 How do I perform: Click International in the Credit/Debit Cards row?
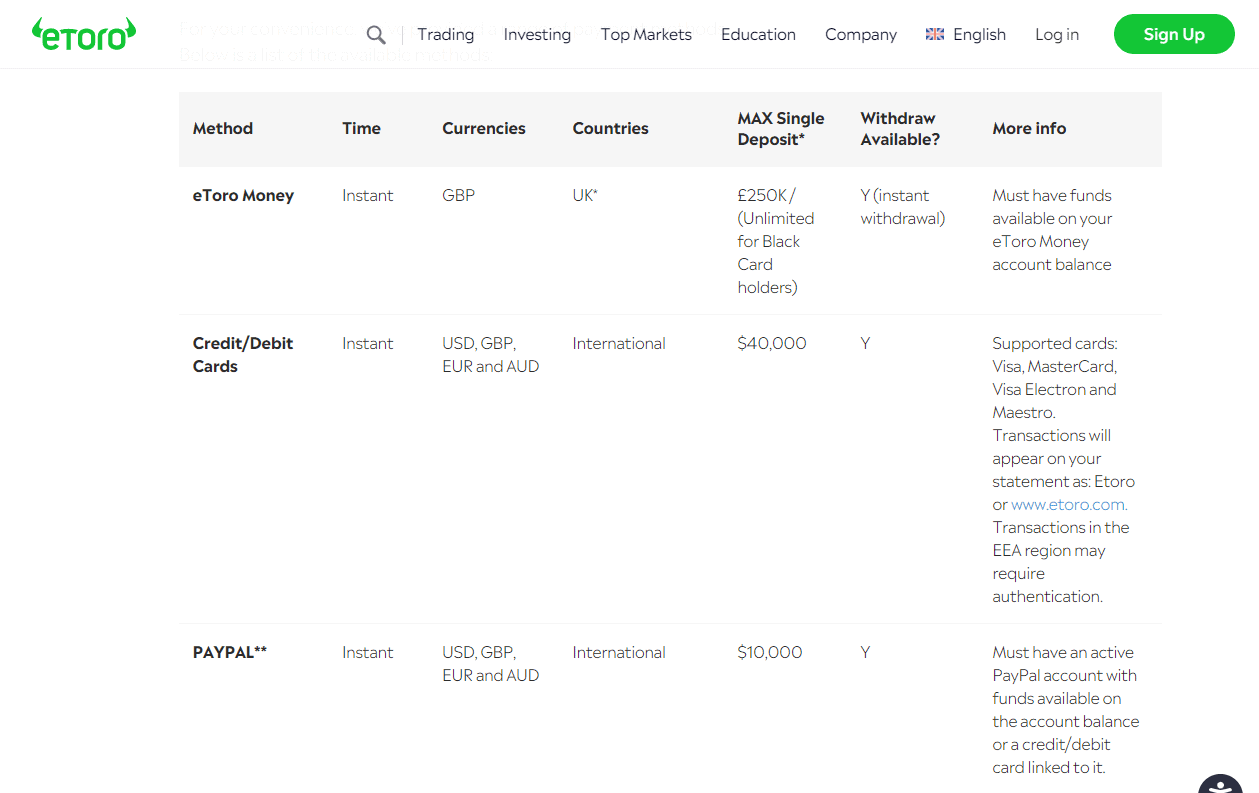(618, 343)
